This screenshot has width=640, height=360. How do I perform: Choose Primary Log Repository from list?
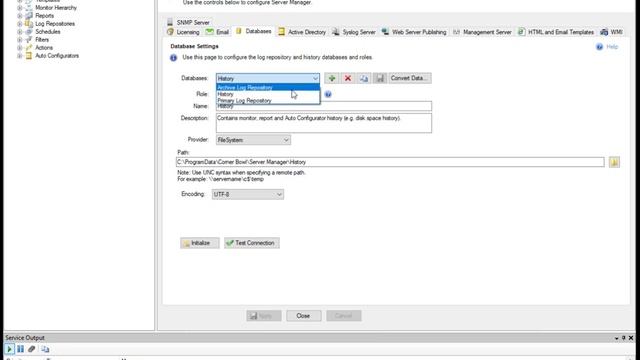268,100
